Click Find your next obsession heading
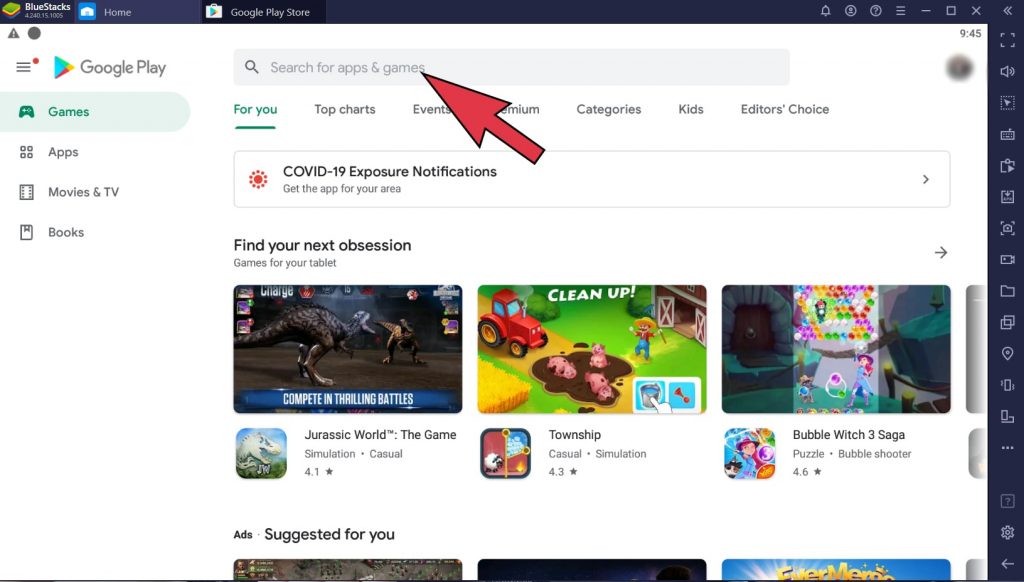The height and width of the screenshot is (582, 1024). (x=323, y=245)
